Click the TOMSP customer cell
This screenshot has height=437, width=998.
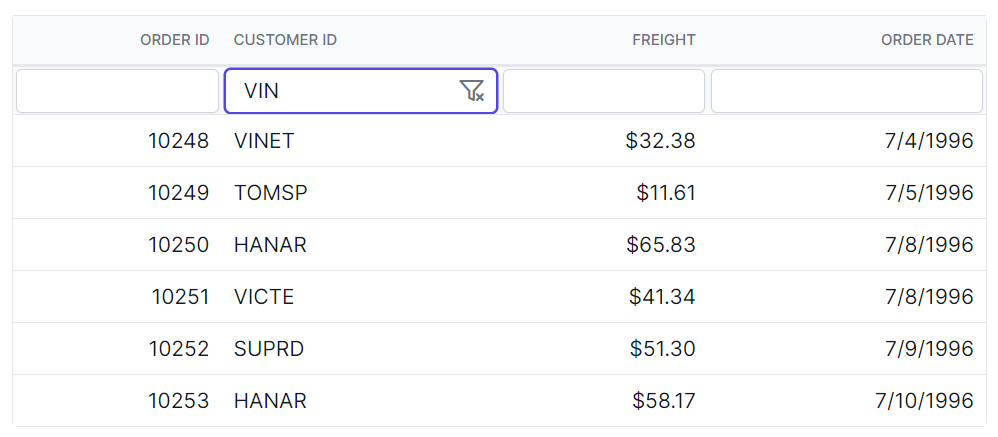tap(270, 193)
